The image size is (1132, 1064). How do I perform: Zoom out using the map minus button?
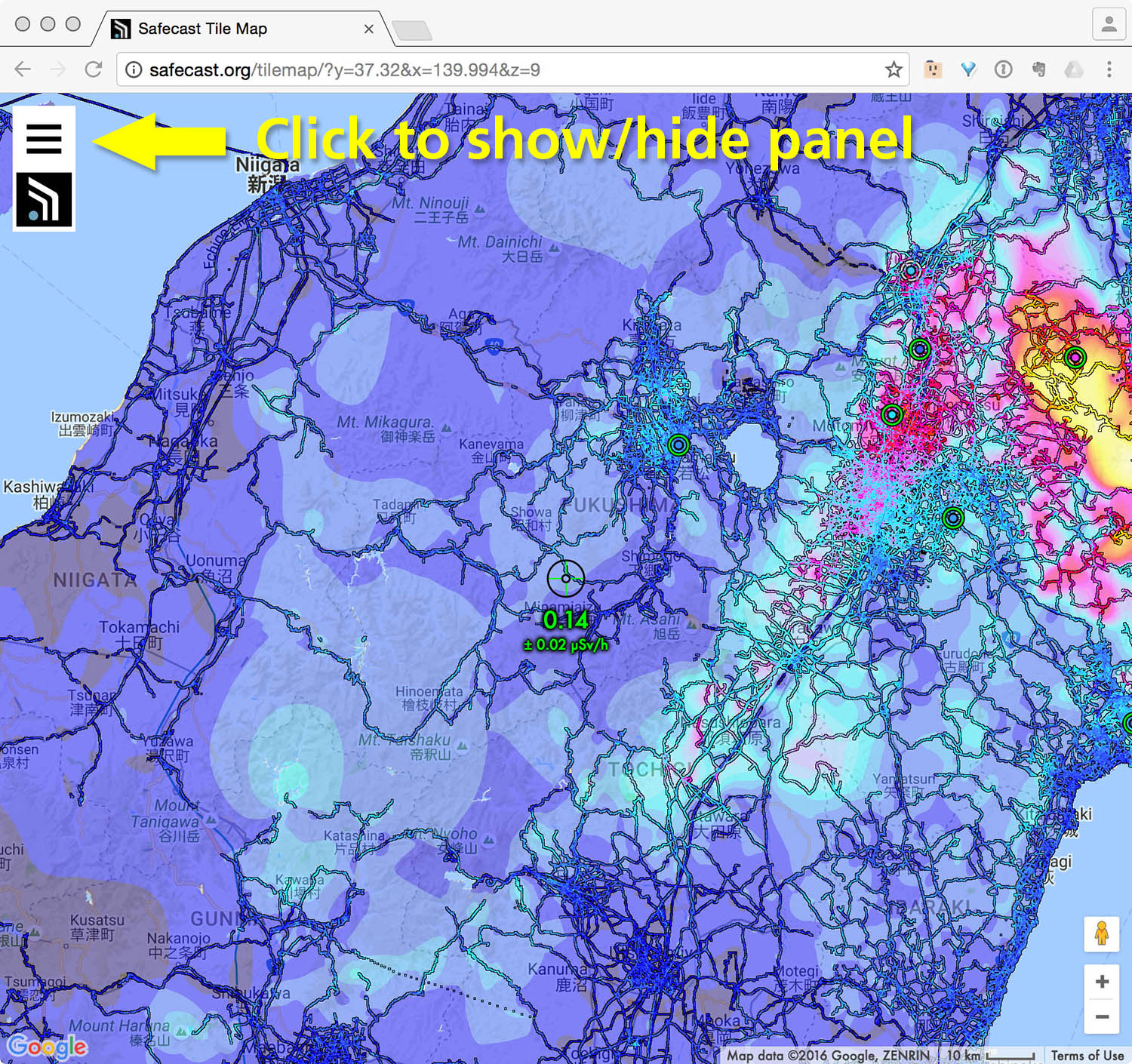click(x=1102, y=1016)
